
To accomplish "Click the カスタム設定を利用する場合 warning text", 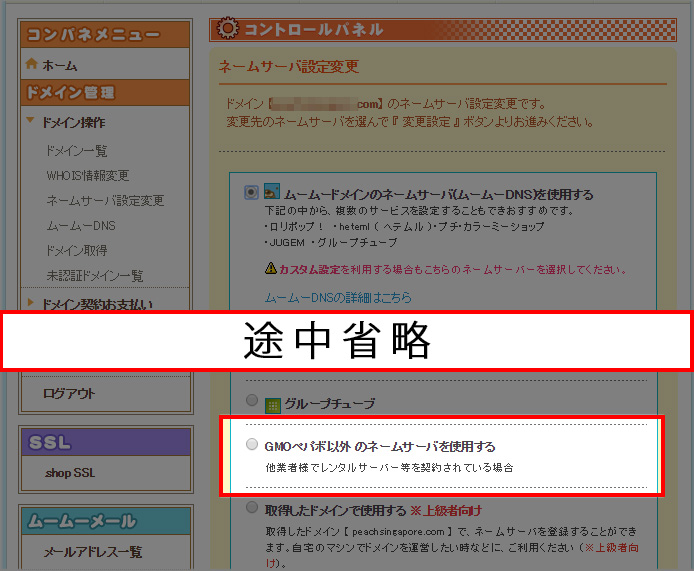I will coord(452,269).
